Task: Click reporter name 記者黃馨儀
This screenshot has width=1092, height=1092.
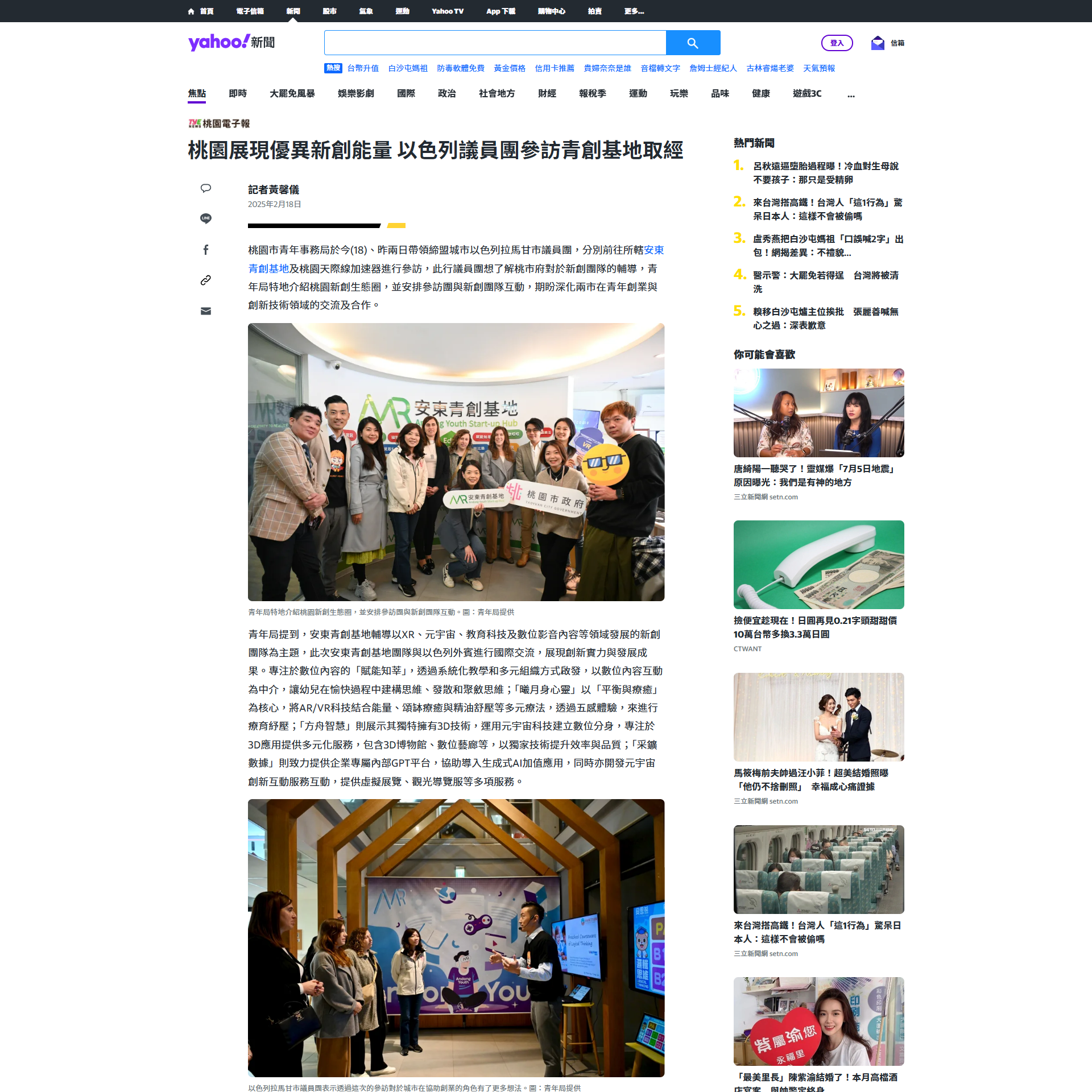Action: 274,189
